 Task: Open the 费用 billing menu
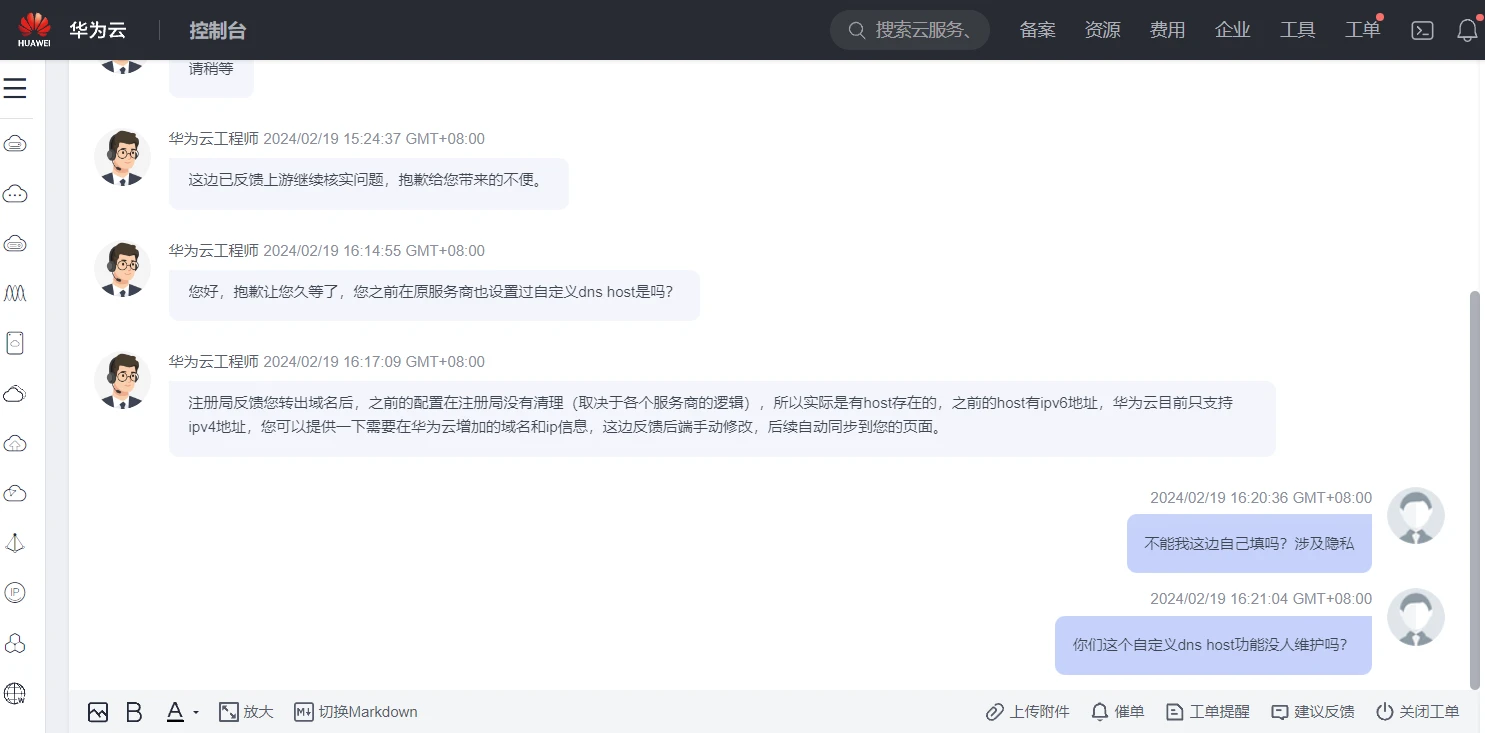[x=1167, y=30]
